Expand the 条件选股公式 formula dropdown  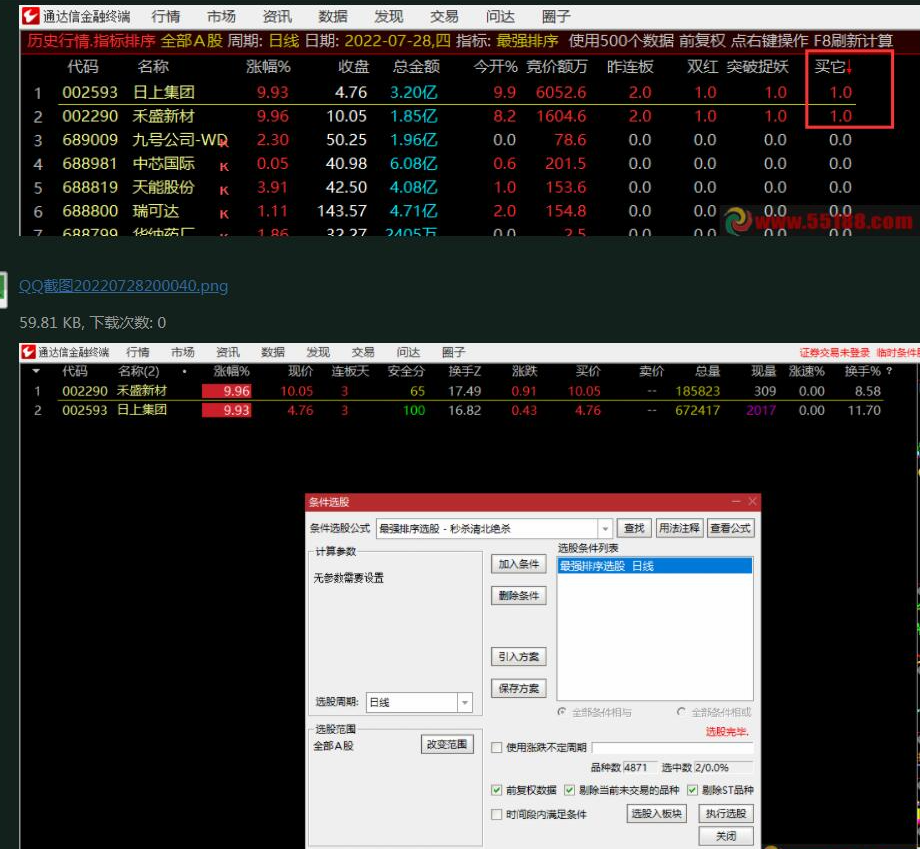coord(605,529)
